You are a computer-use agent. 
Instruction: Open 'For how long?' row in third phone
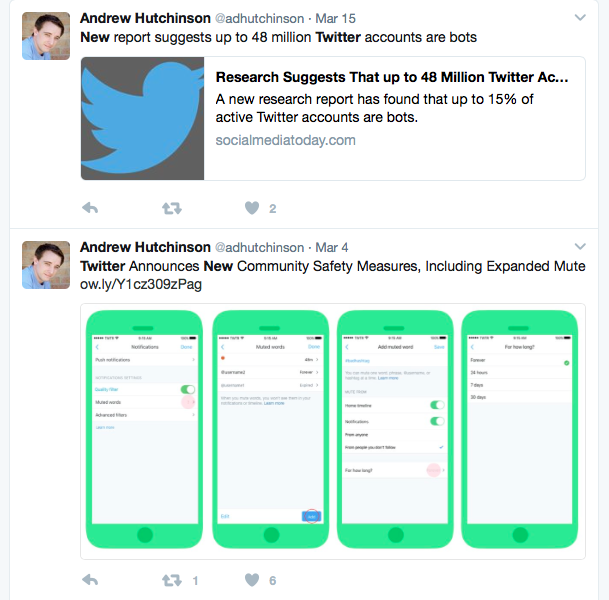[x=395, y=470]
